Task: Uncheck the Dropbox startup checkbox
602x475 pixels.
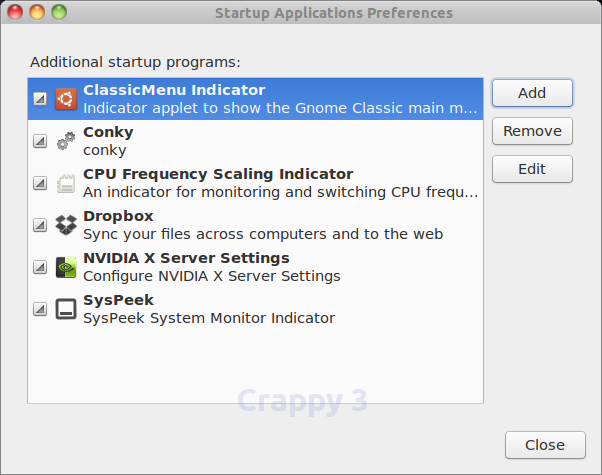Action: pos(40,225)
